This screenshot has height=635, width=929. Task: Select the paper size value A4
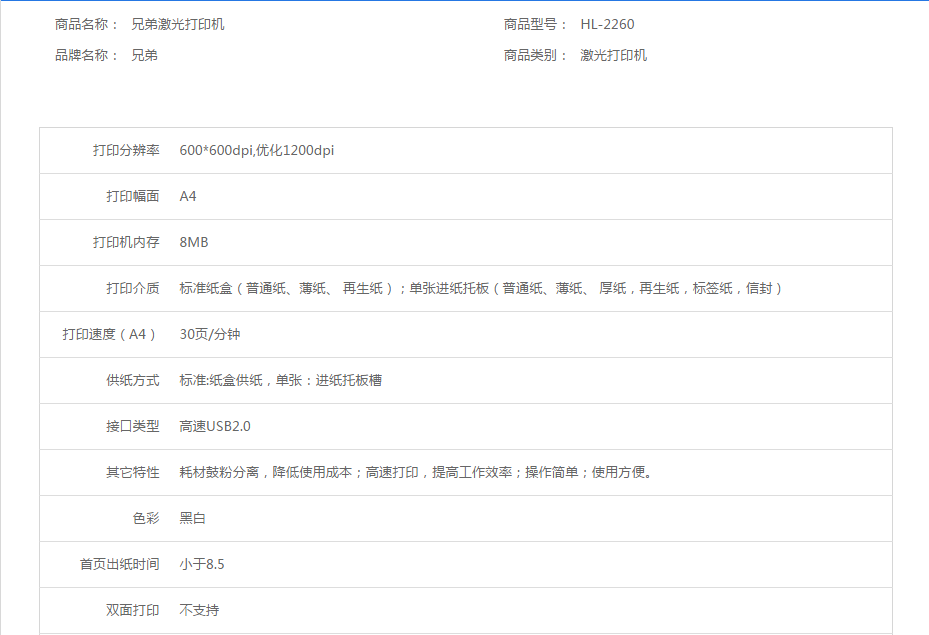pos(188,196)
